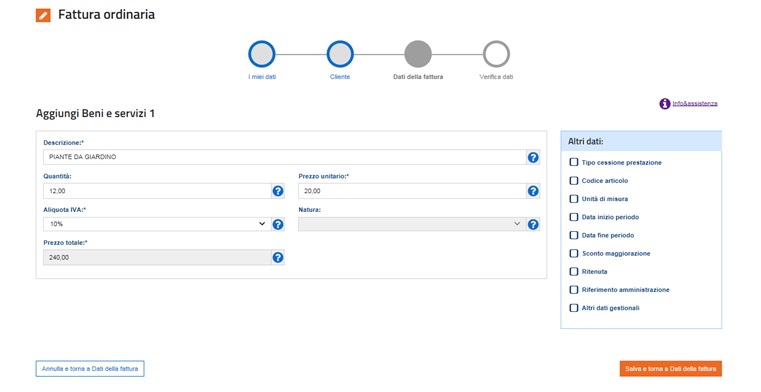Screen dimensions: 761x392
Task: Open help icon for Aliquota IVA field
Action: pos(278,224)
